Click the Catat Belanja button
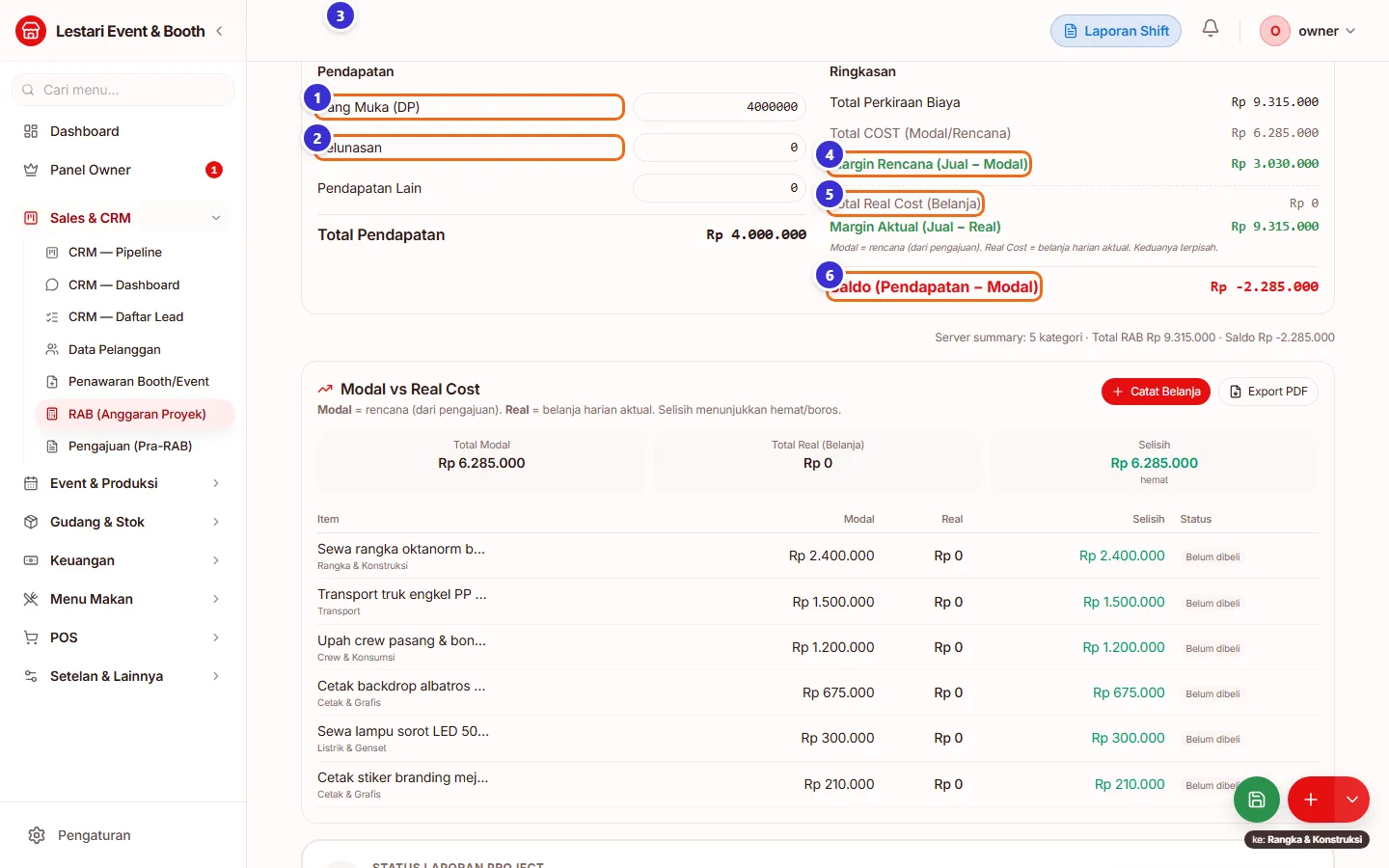1389x868 pixels. [x=1156, y=392]
